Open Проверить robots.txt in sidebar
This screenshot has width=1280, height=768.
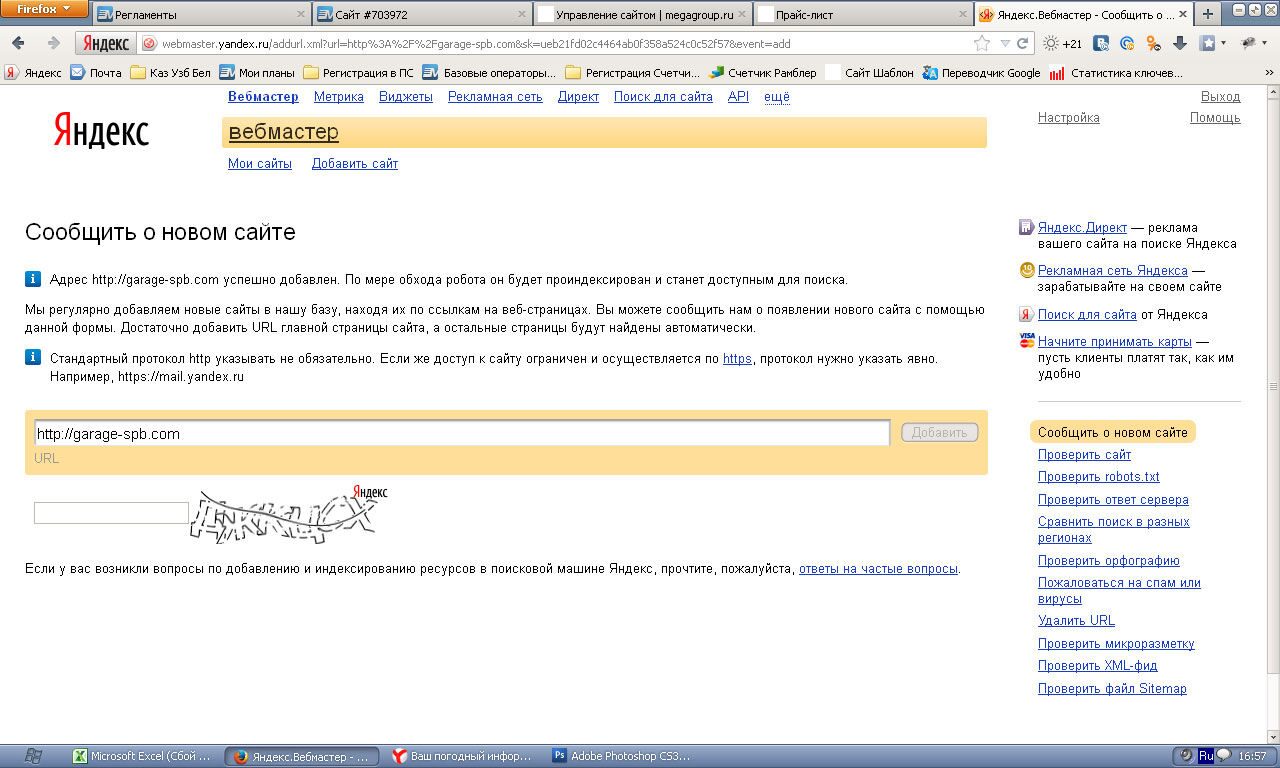click(x=1099, y=477)
